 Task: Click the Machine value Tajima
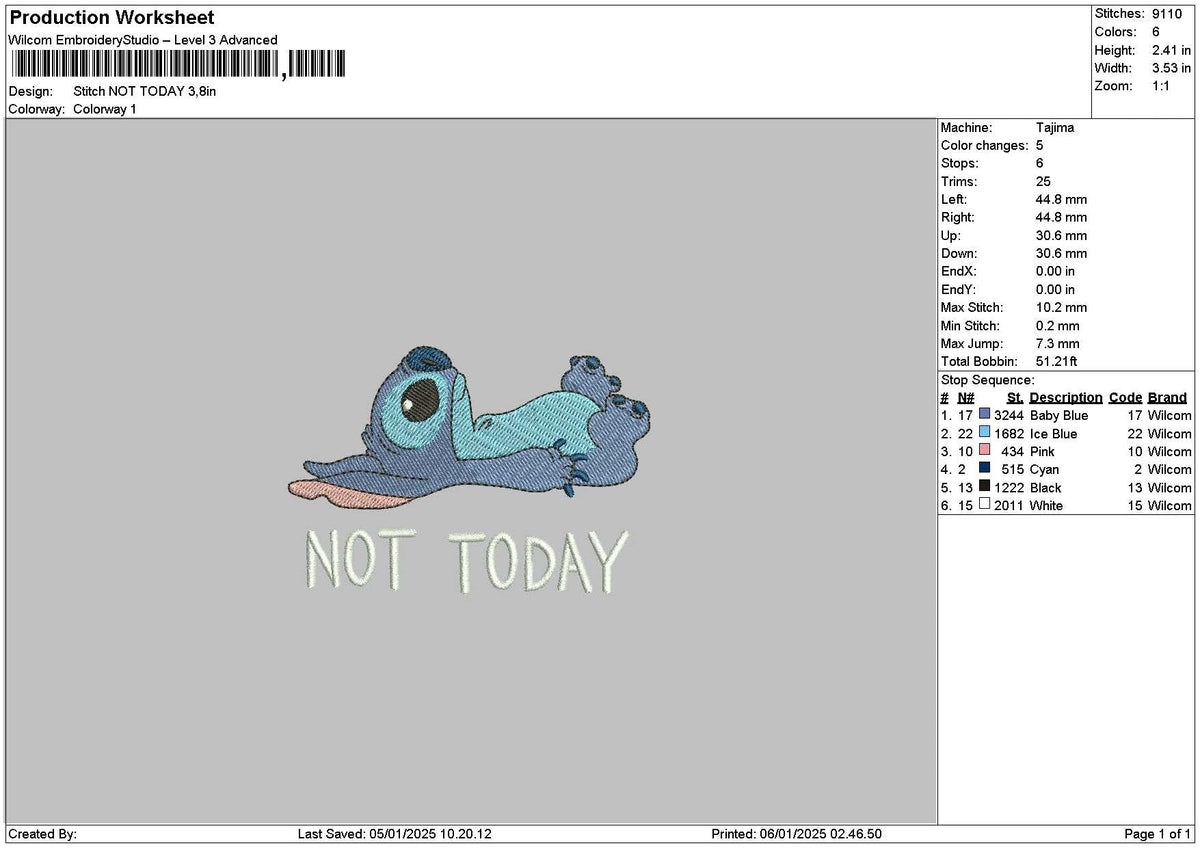1055,128
